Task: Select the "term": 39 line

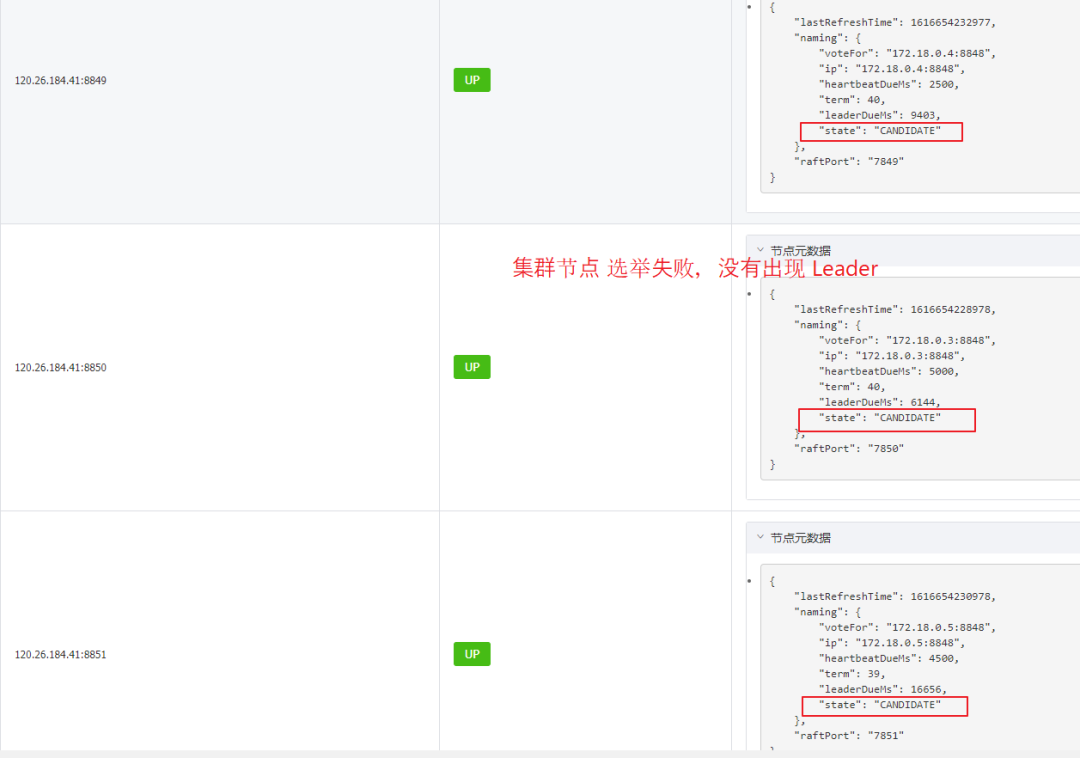Action: (x=852, y=674)
